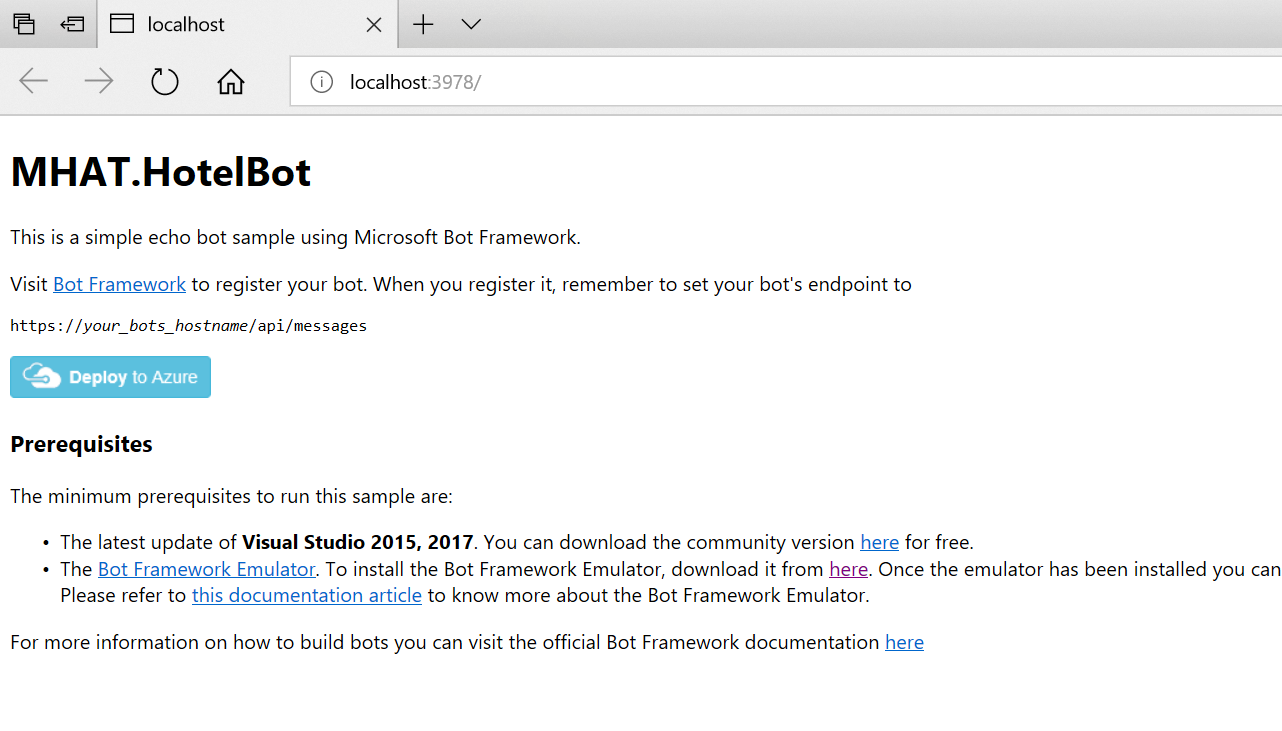Close the localhost tab
Image resolution: width=1282 pixels, height=731 pixels.
pyautogui.click(x=374, y=24)
